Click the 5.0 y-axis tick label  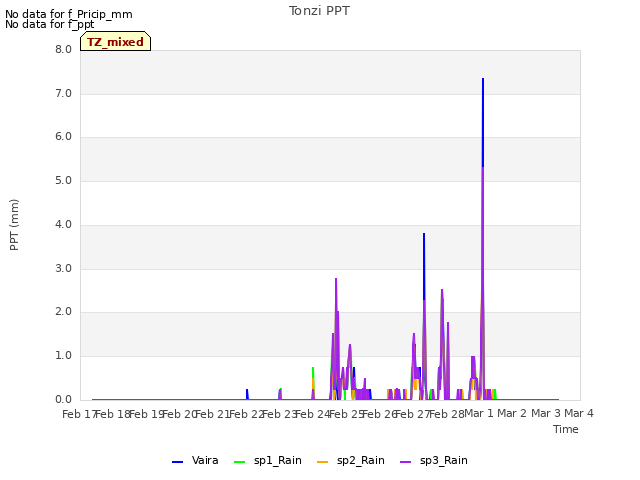(63, 181)
